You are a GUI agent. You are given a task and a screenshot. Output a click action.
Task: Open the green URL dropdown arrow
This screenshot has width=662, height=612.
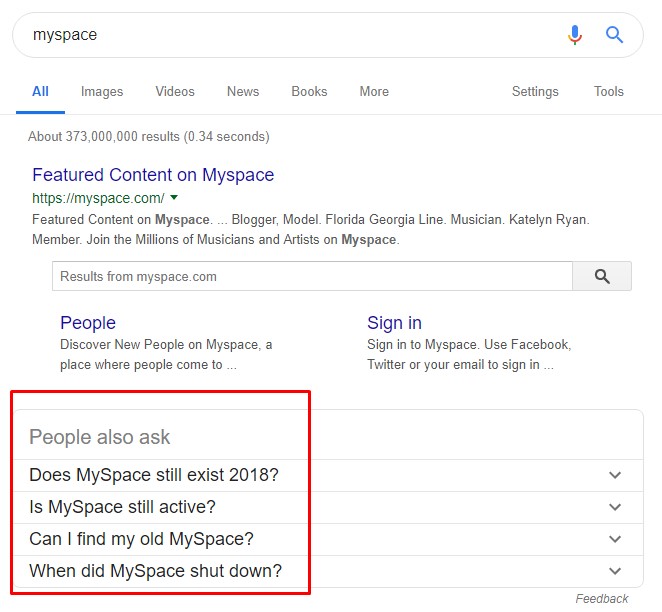174,197
